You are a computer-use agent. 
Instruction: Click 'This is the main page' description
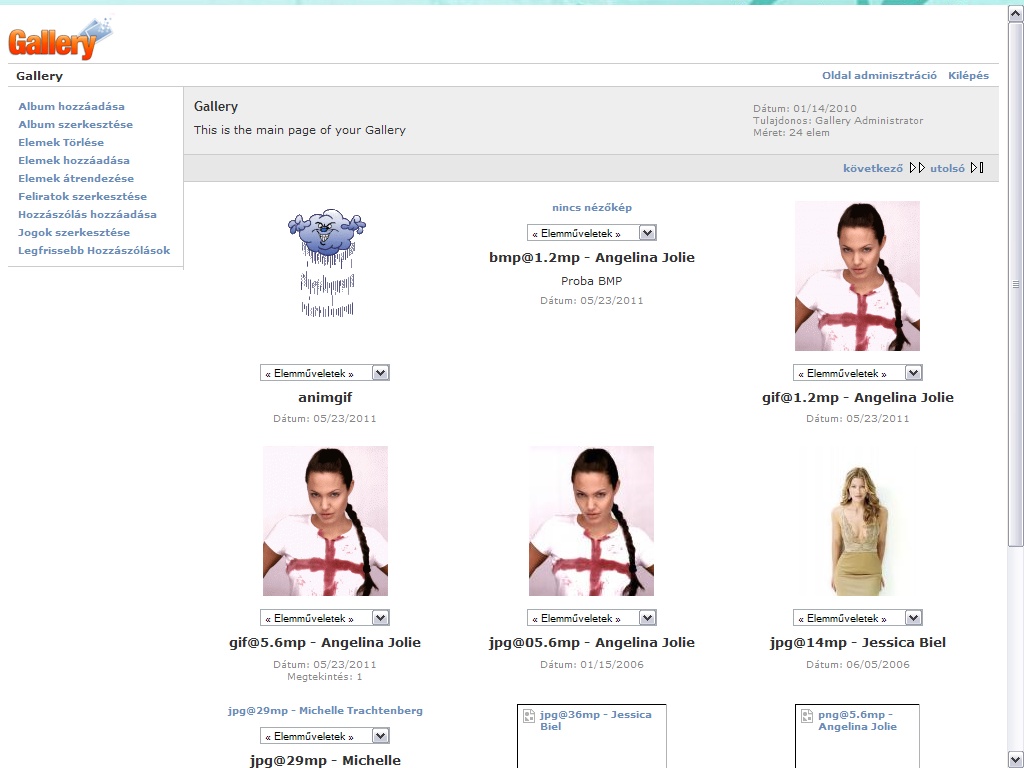(300, 130)
